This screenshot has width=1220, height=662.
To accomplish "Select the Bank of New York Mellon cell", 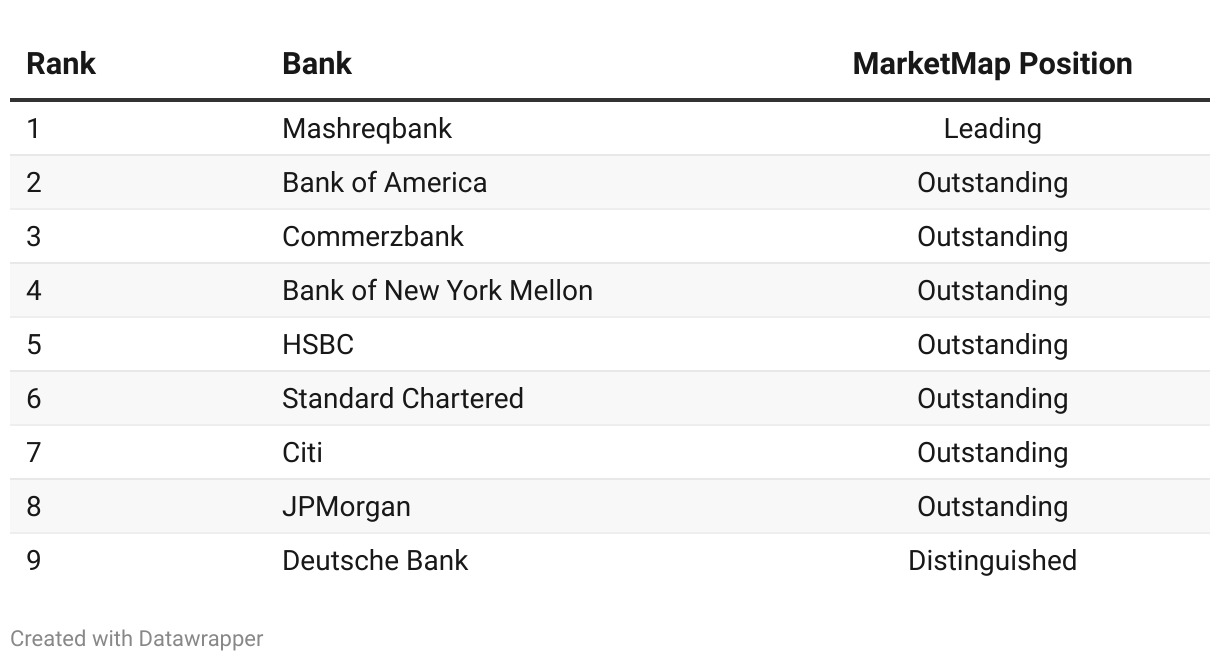I will (x=437, y=291).
